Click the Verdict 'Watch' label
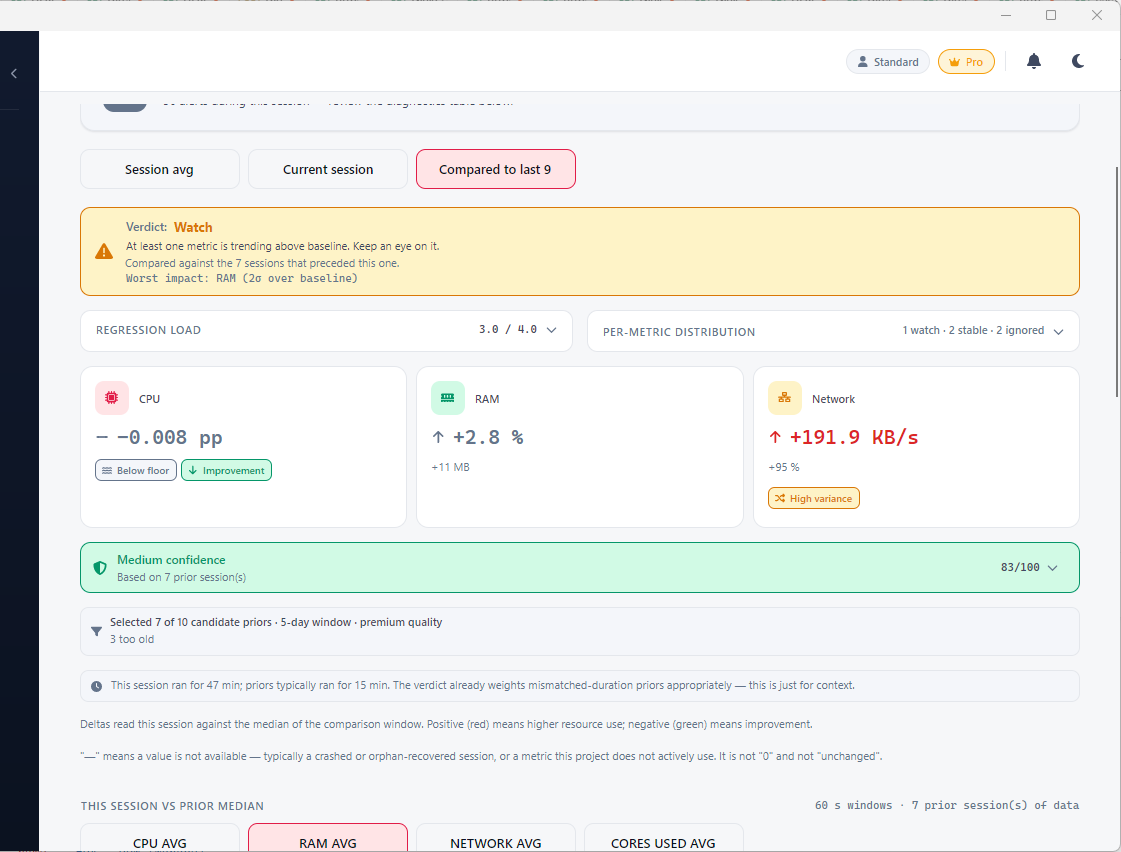Image resolution: width=1121 pixels, height=852 pixels. point(193,227)
